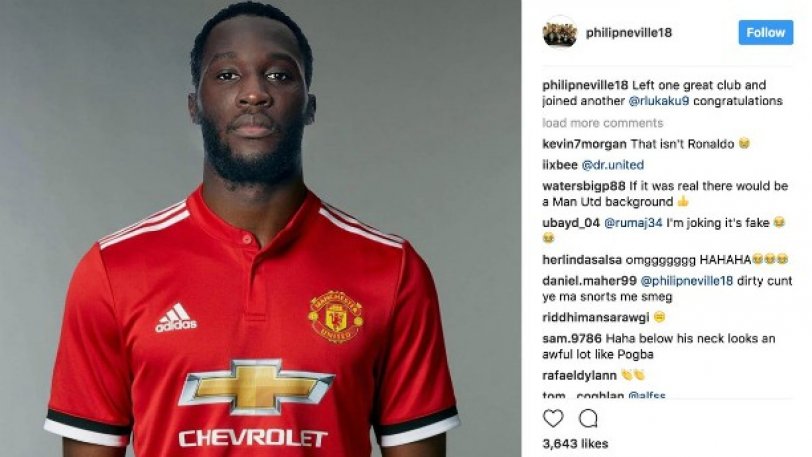Click the post photo of the player
Viewport: 812px width, 457px height.
260,228
